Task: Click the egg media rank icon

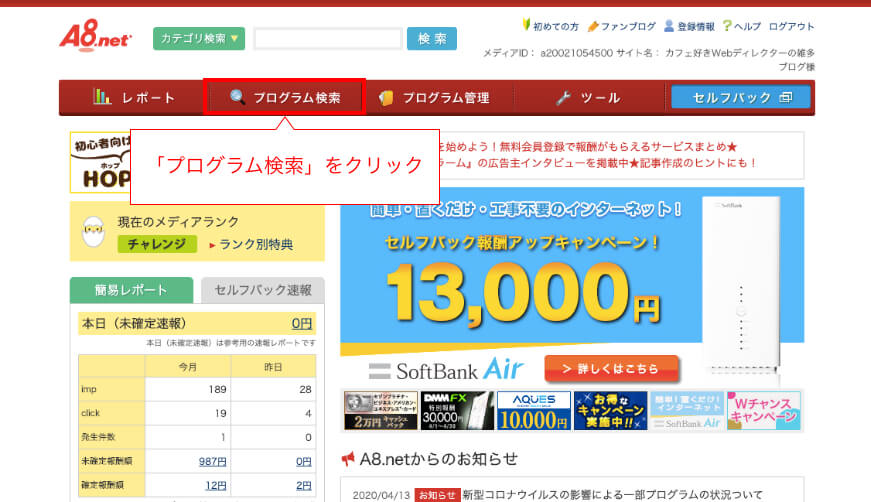Action: pos(93,232)
